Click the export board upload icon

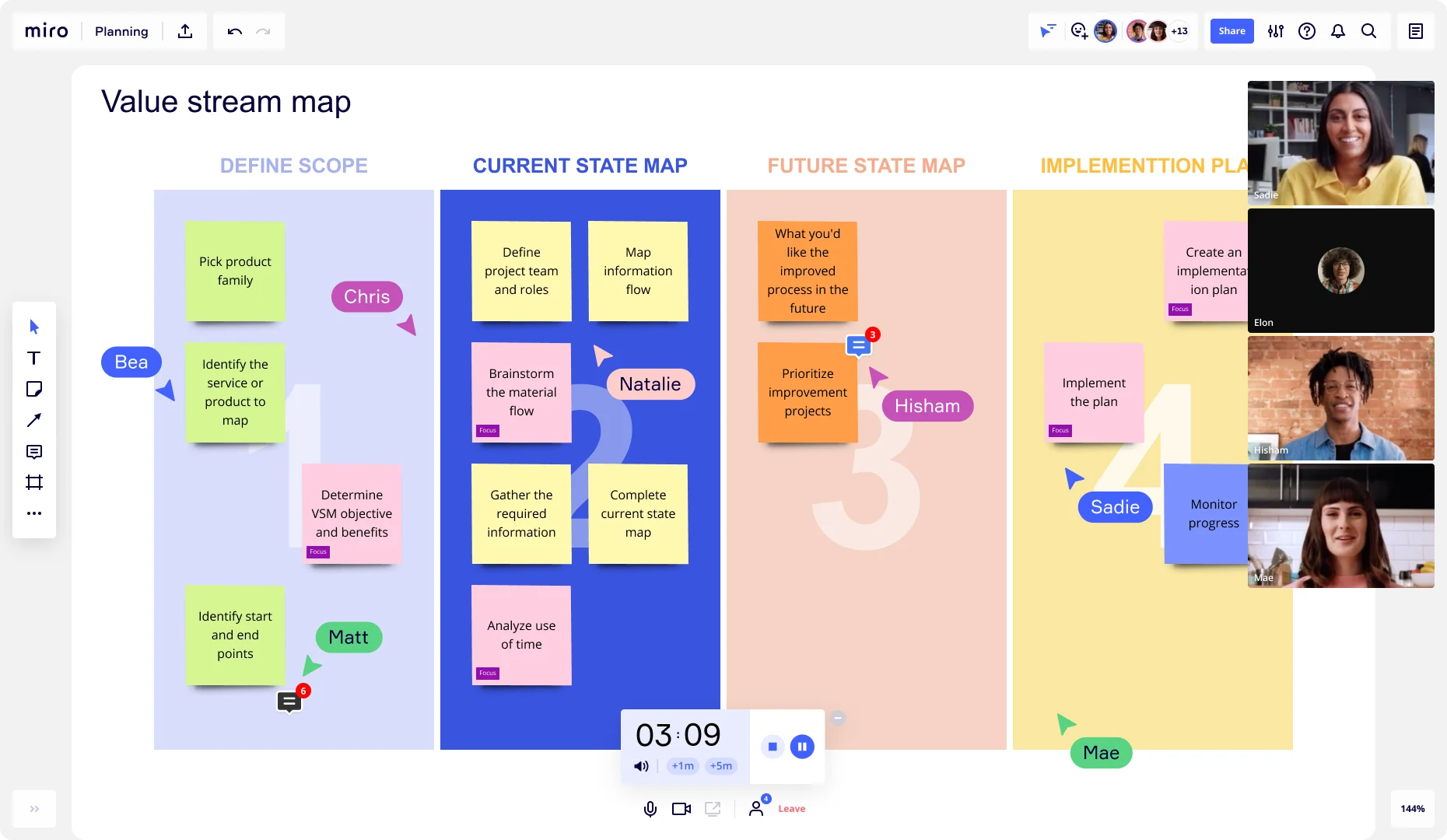click(x=185, y=31)
